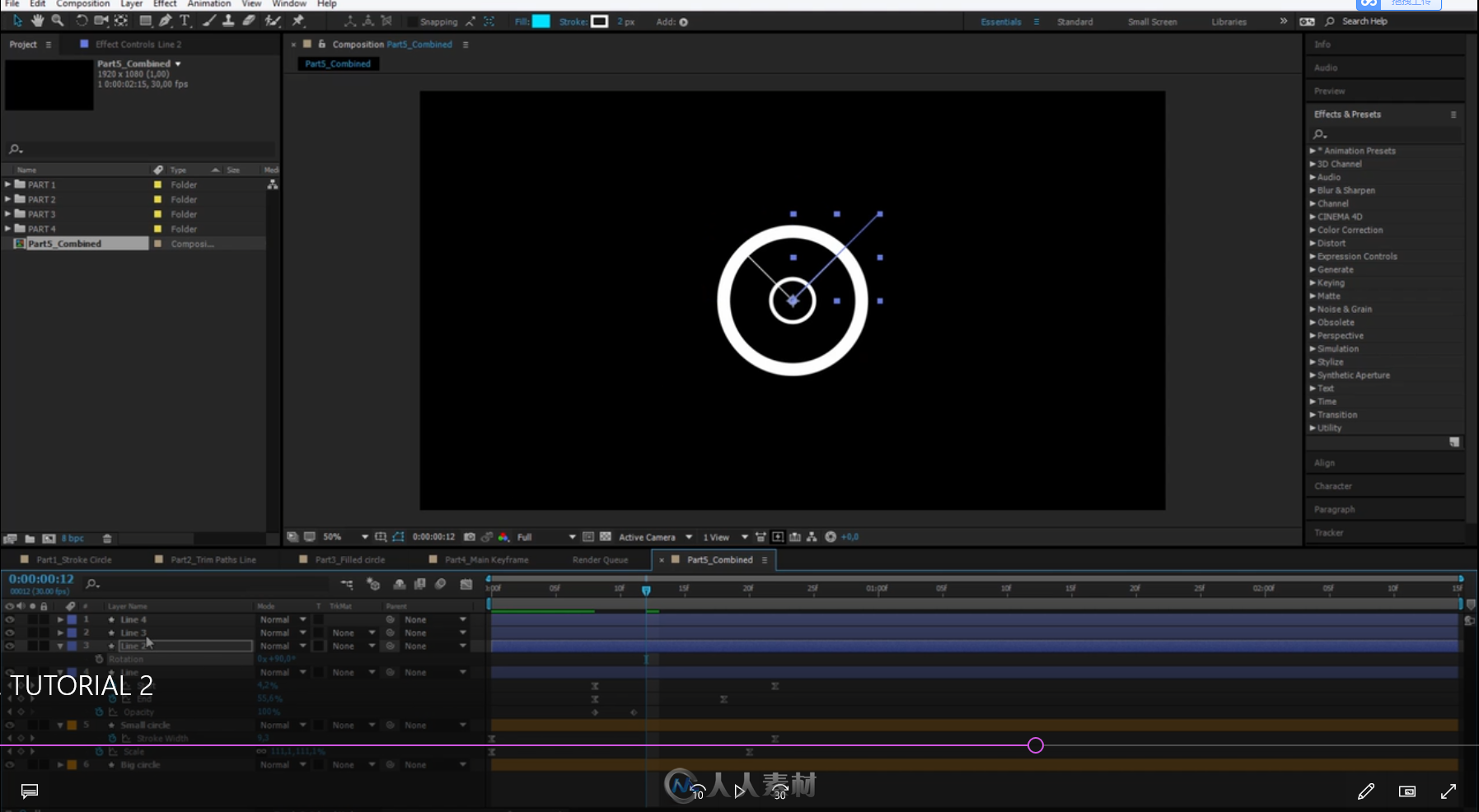Select the Pan Behind anchor point tool
This screenshot has height=812, width=1479.
tap(121, 21)
